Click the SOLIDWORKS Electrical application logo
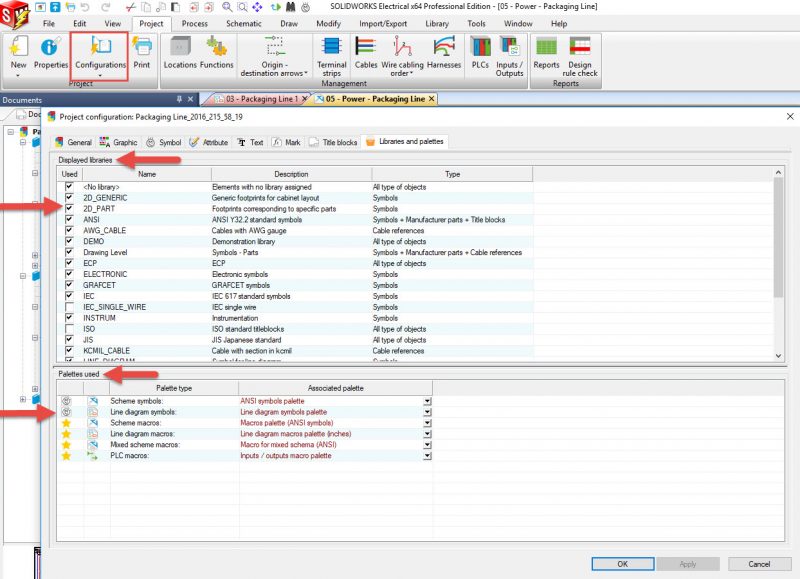800x579 pixels. [x=14, y=14]
